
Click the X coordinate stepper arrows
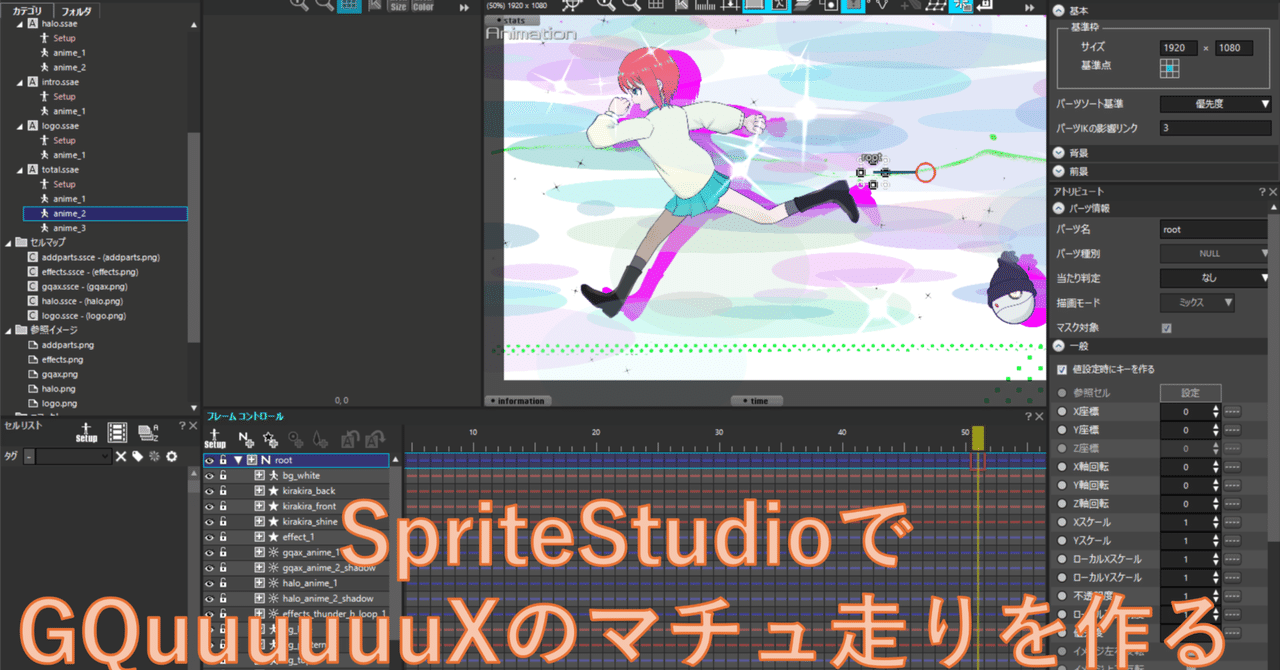point(1216,411)
